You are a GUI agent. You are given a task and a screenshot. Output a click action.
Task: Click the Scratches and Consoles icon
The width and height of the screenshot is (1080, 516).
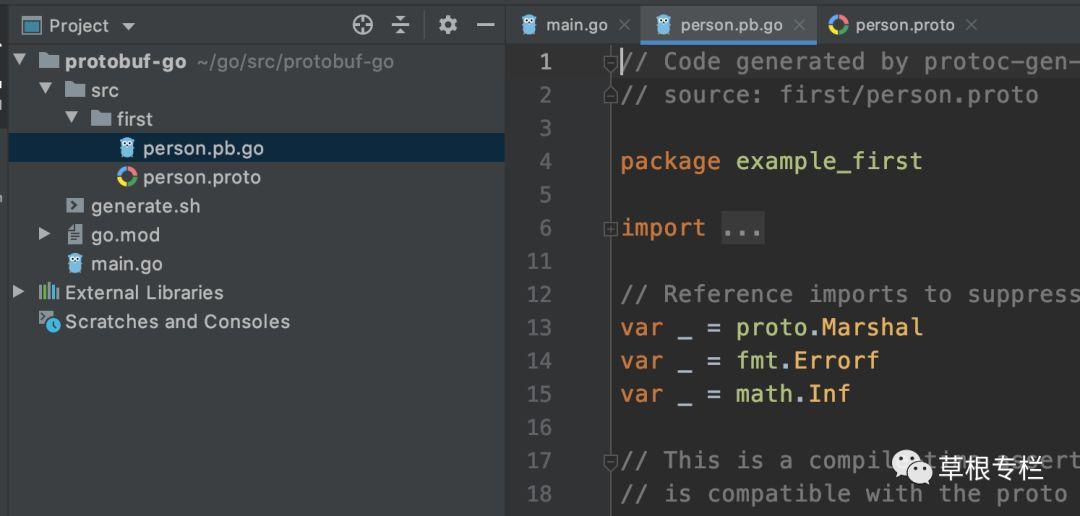click(50, 321)
